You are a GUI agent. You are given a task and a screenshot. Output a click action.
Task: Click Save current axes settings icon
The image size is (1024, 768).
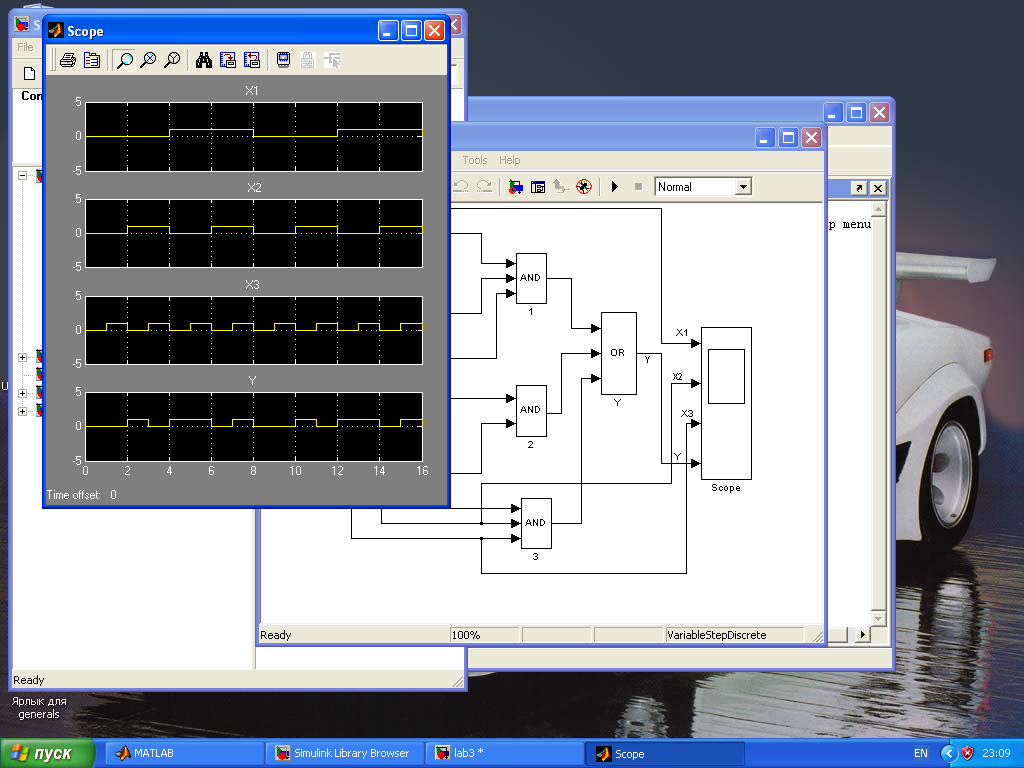pyautogui.click(x=228, y=61)
